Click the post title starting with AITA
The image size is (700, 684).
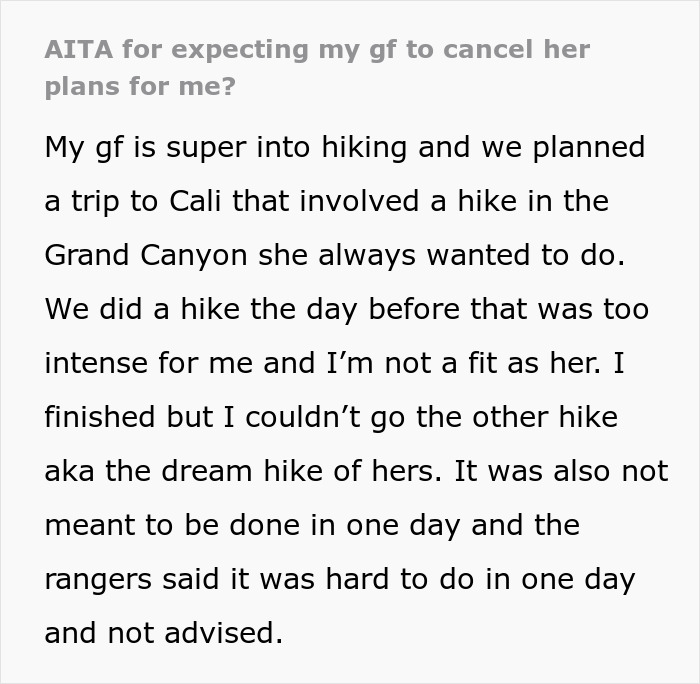(317, 49)
